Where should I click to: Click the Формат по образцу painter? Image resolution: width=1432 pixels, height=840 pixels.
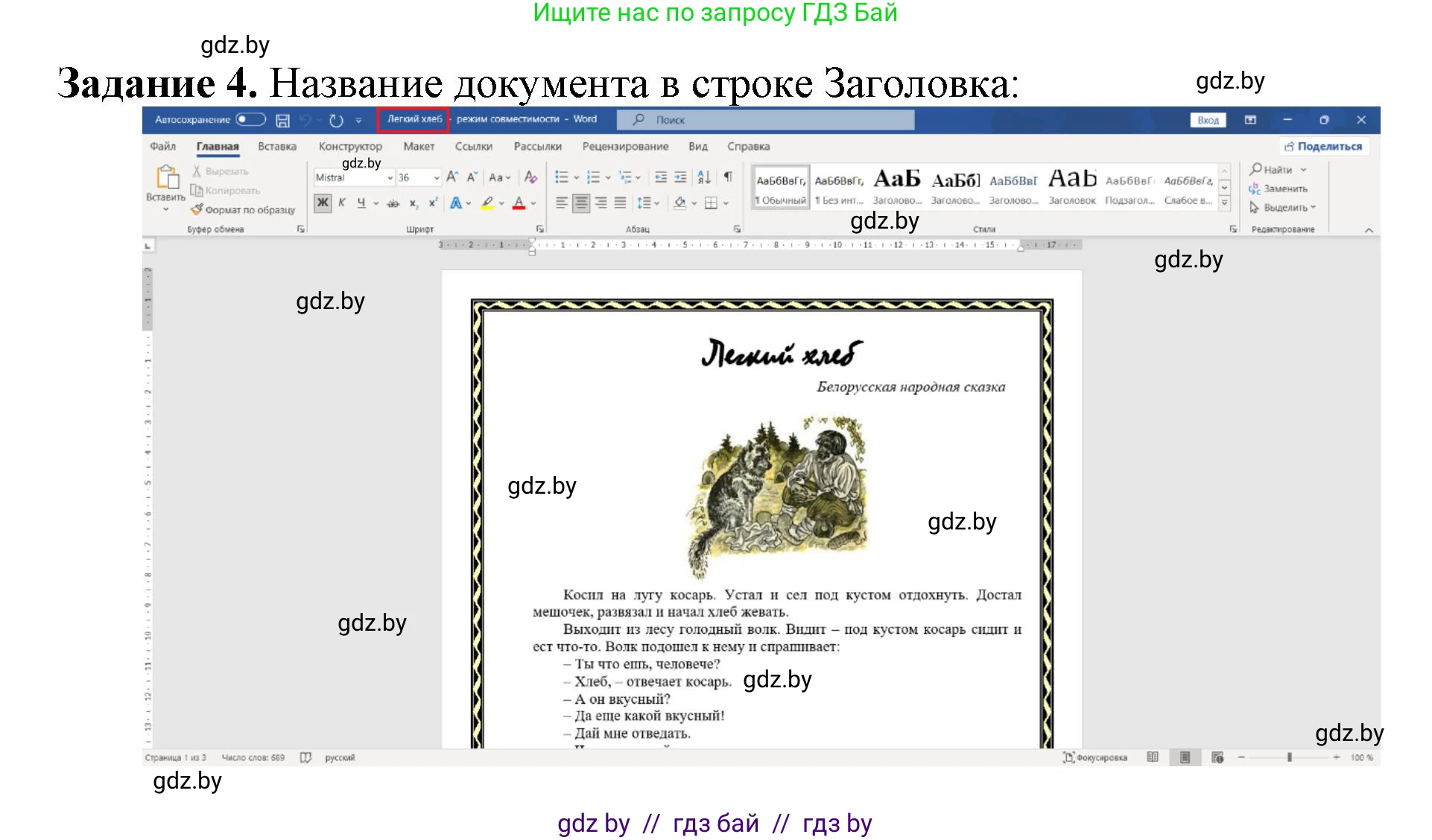coord(243,210)
